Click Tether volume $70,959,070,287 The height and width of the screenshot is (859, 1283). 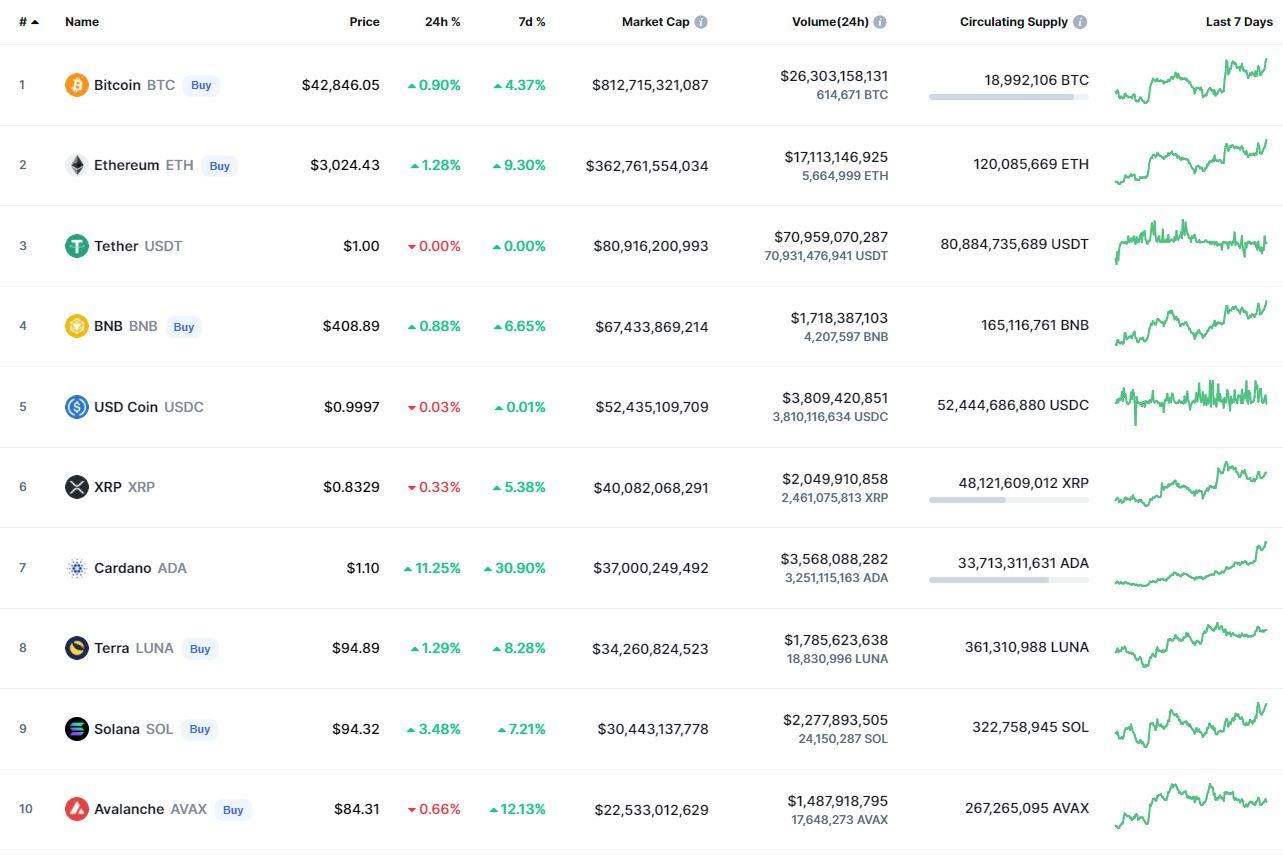[x=831, y=237]
